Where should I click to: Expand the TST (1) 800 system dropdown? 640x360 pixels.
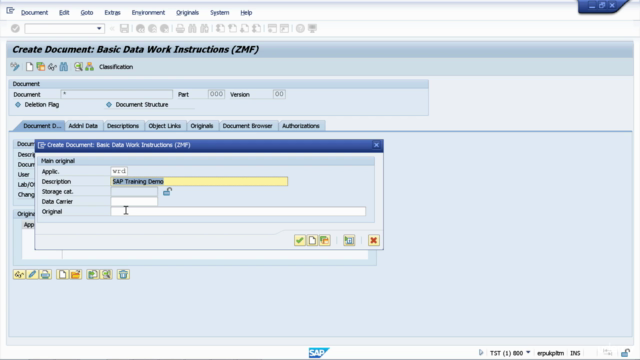tap(528, 352)
